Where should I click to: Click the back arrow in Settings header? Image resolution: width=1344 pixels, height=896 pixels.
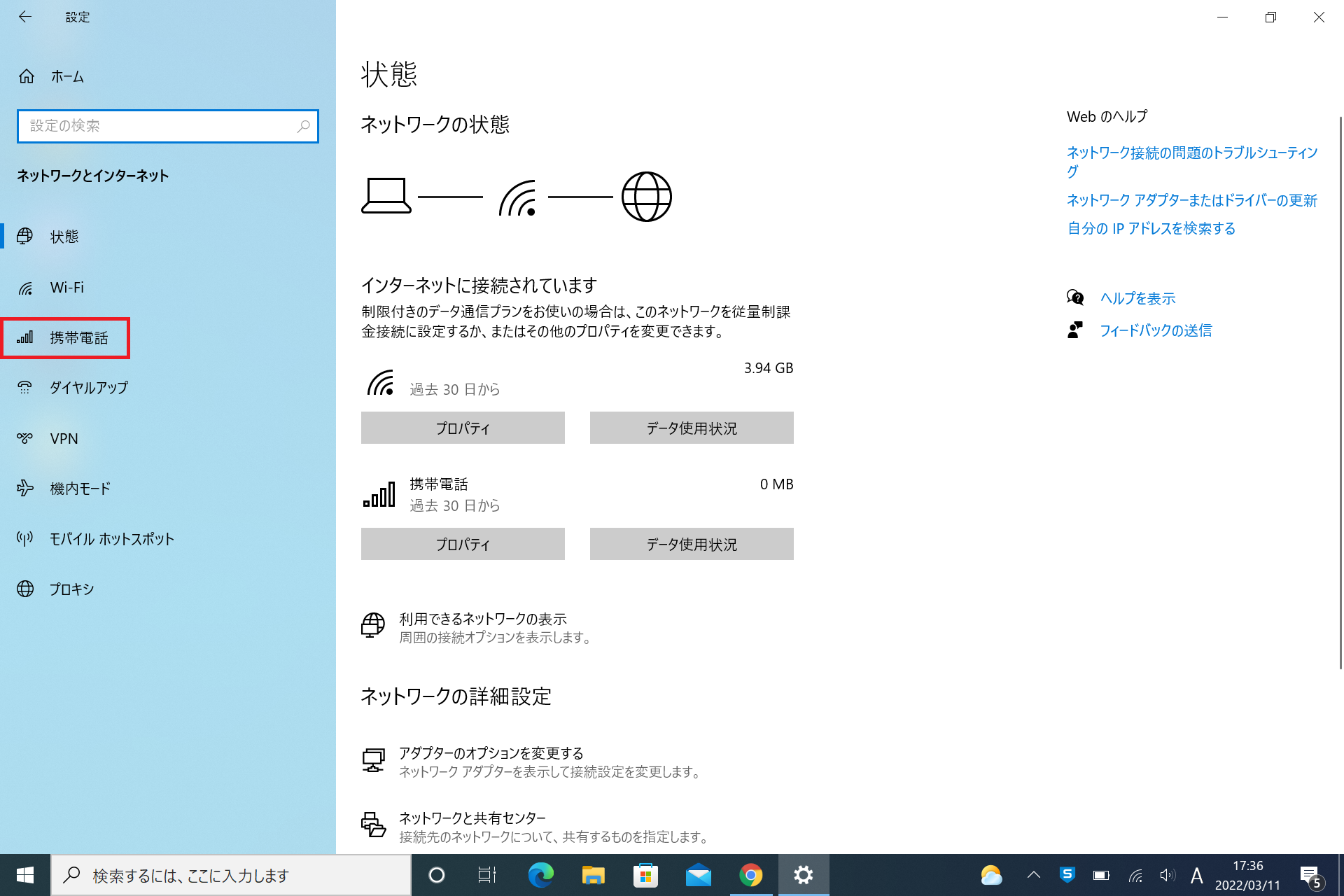click(x=25, y=17)
